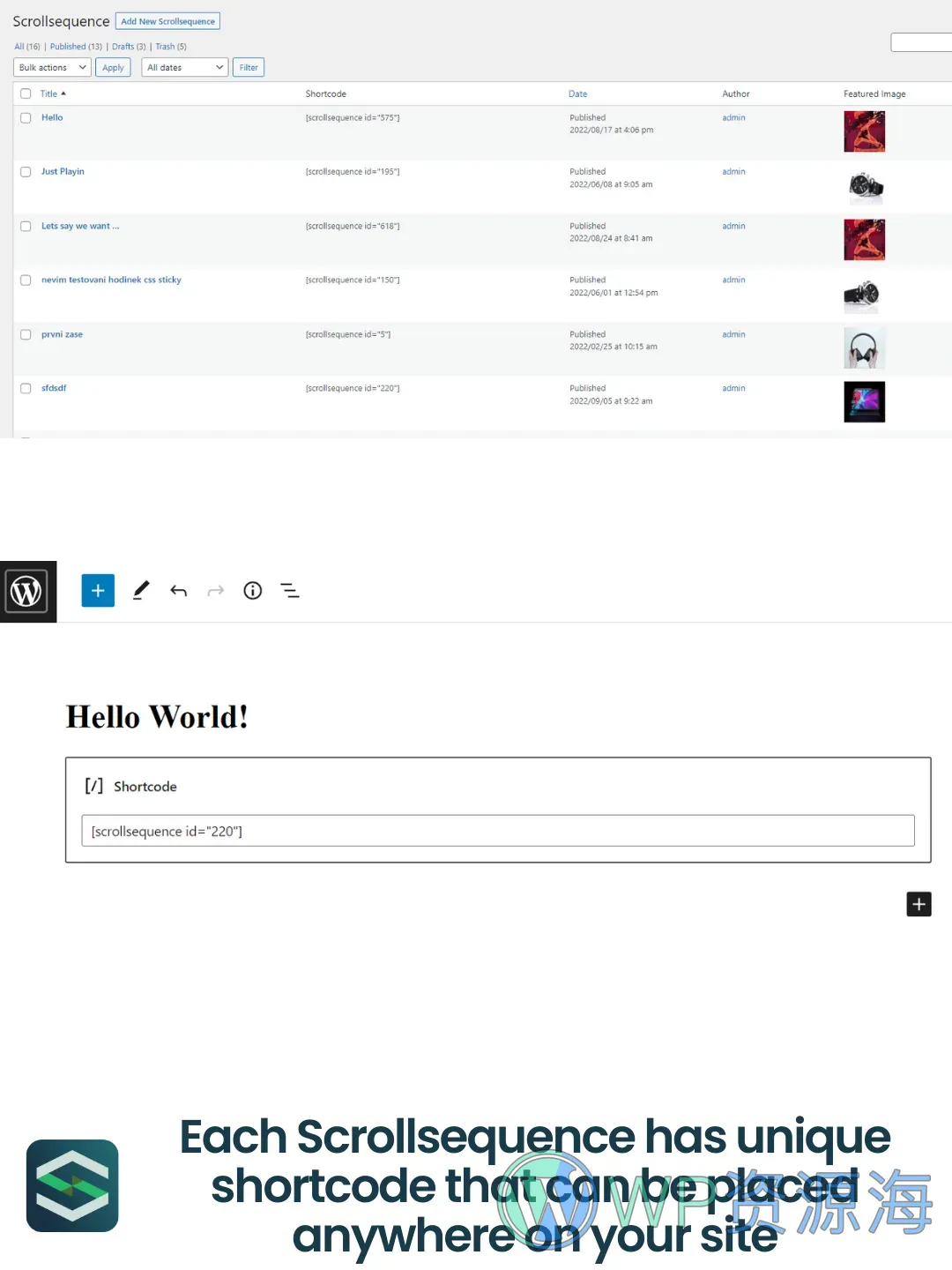Click the Redo arrow icon
The image size is (952, 1270).
pyautogui.click(x=216, y=591)
